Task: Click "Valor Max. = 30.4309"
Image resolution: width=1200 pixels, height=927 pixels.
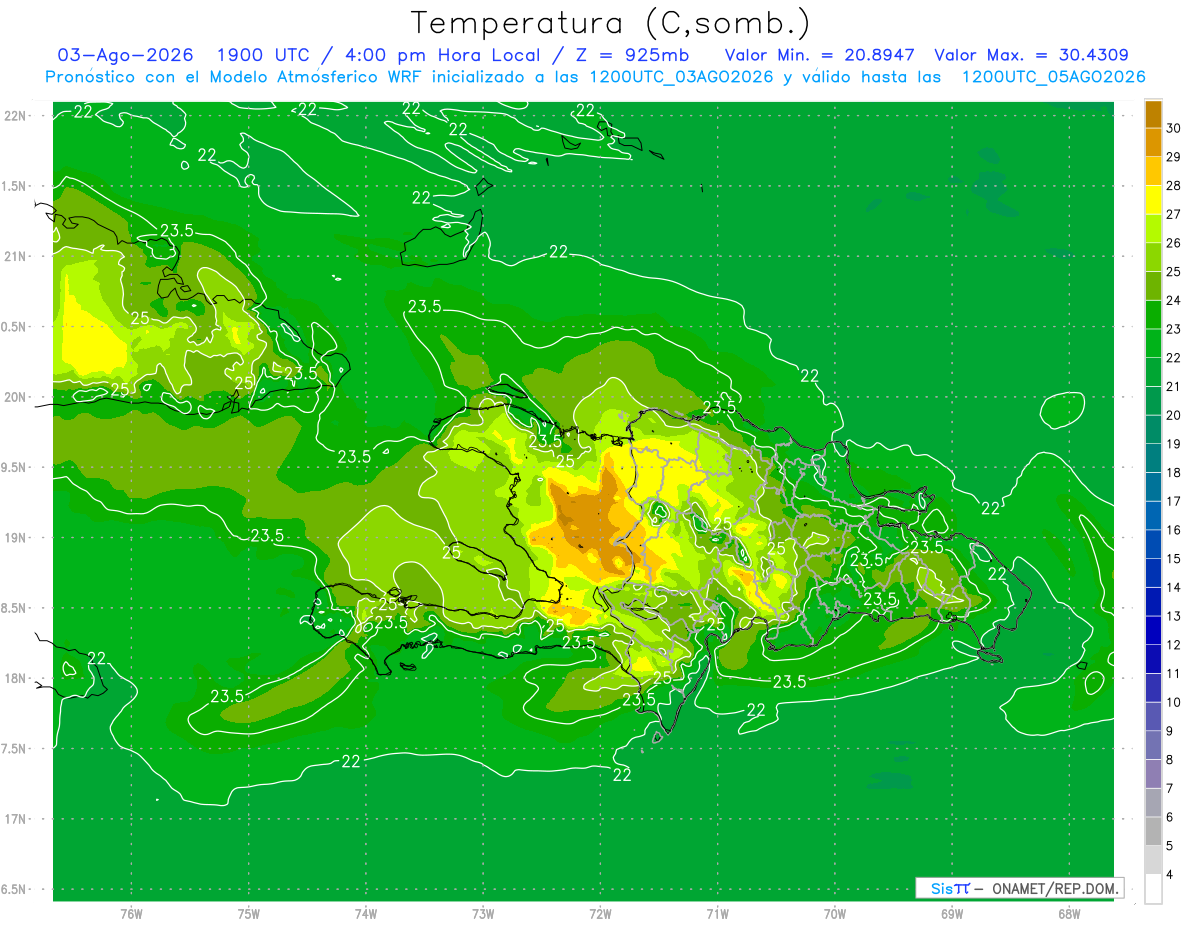Action: 1031,55
